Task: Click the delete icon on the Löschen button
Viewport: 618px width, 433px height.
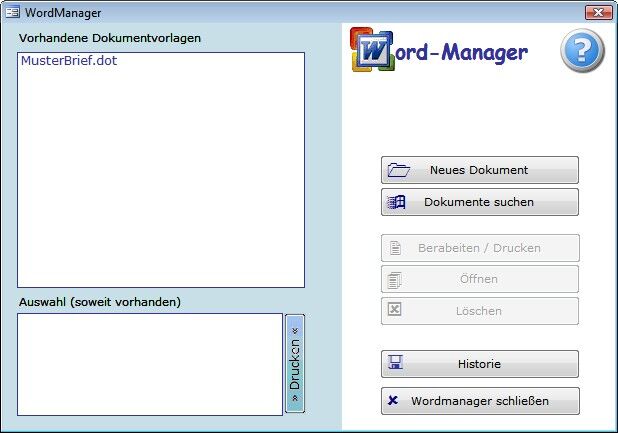Action: [395, 311]
